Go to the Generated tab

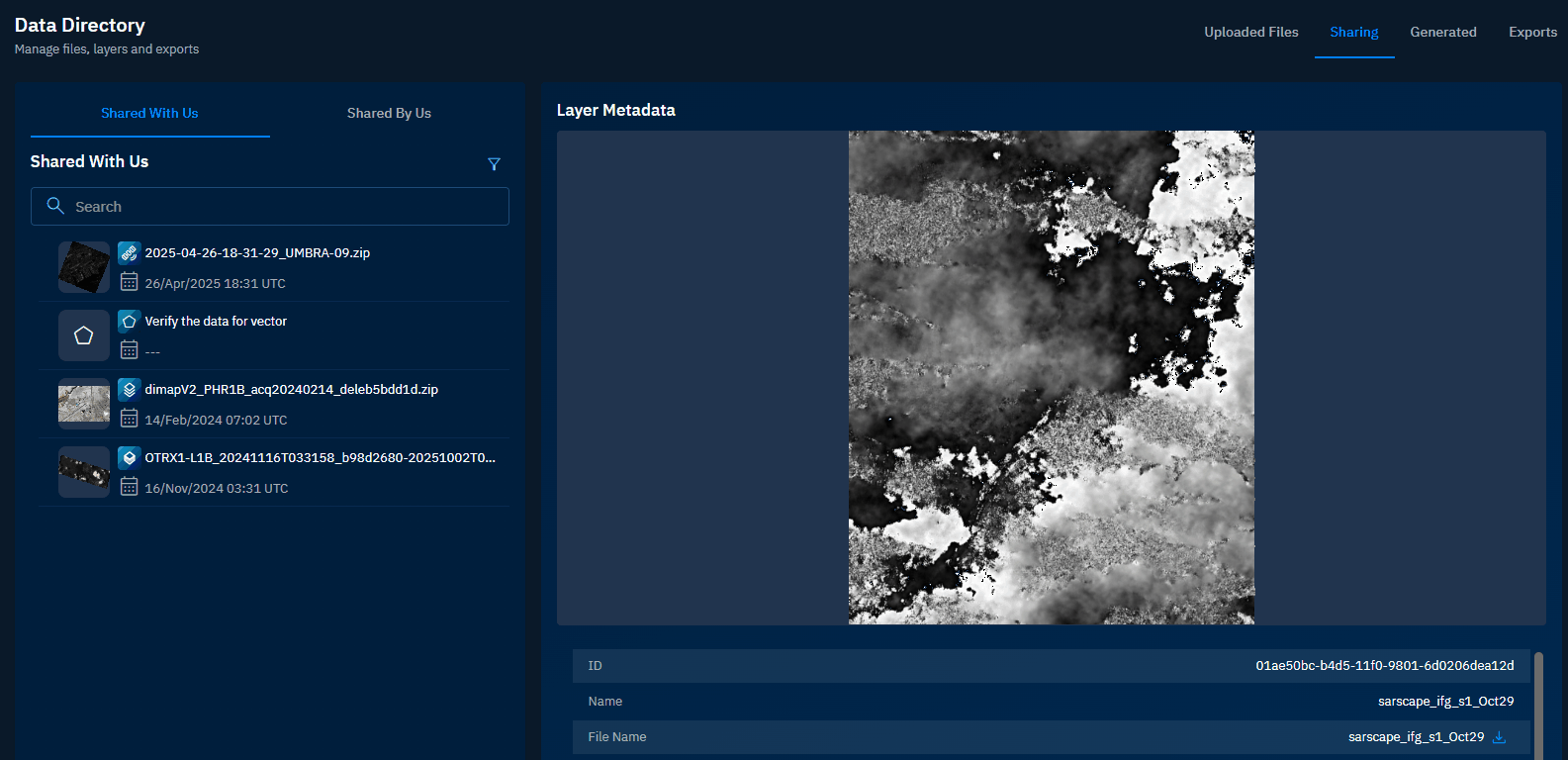(1442, 32)
